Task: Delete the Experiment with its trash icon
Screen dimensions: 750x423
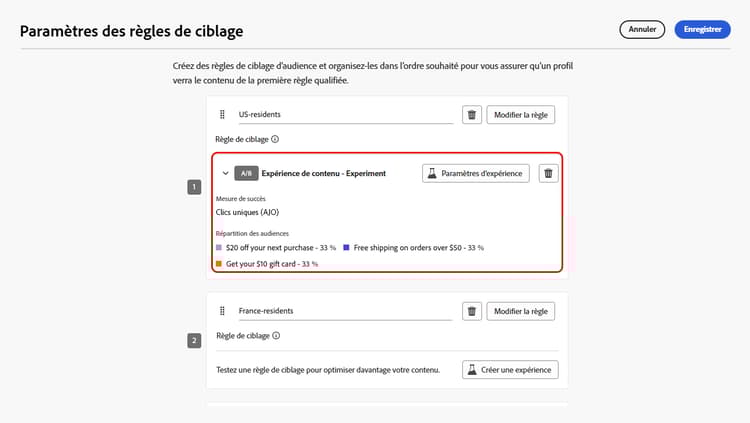Action: 548,173
